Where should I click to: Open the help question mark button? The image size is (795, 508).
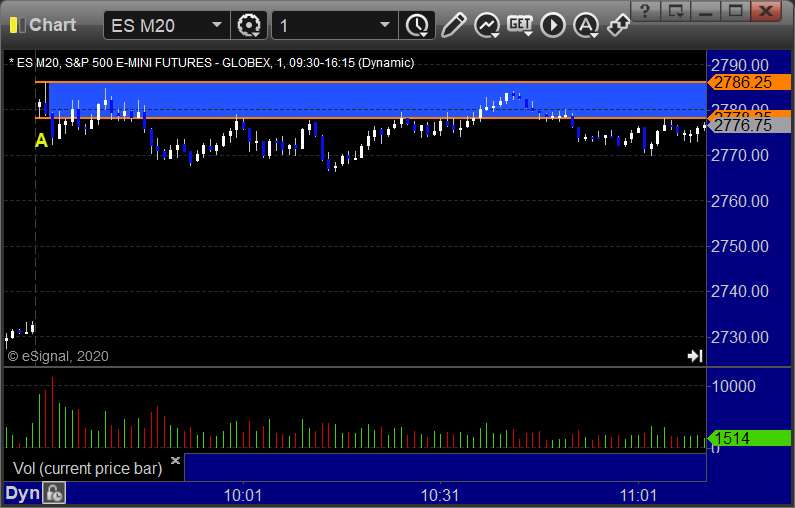(x=645, y=10)
